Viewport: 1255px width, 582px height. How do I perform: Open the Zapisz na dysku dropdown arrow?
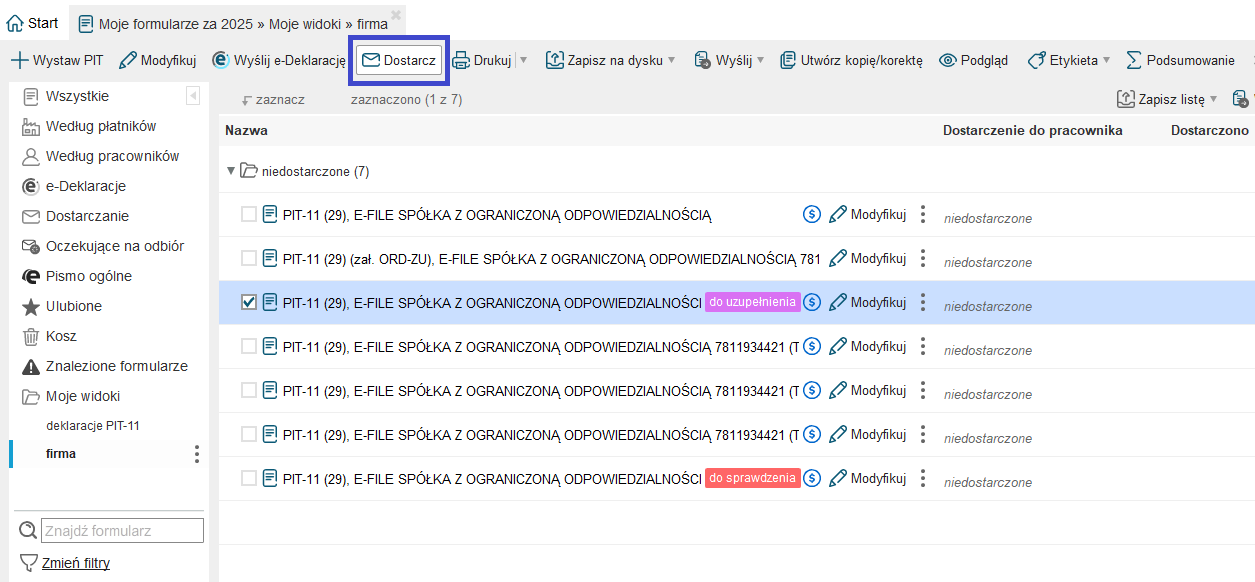tap(671, 60)
